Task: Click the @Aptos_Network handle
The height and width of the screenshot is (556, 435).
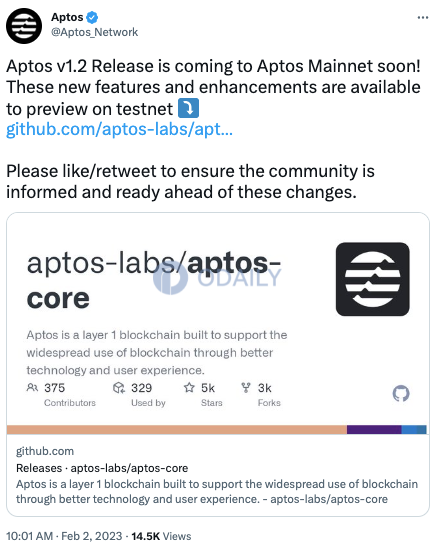Action: click(94, 32)
